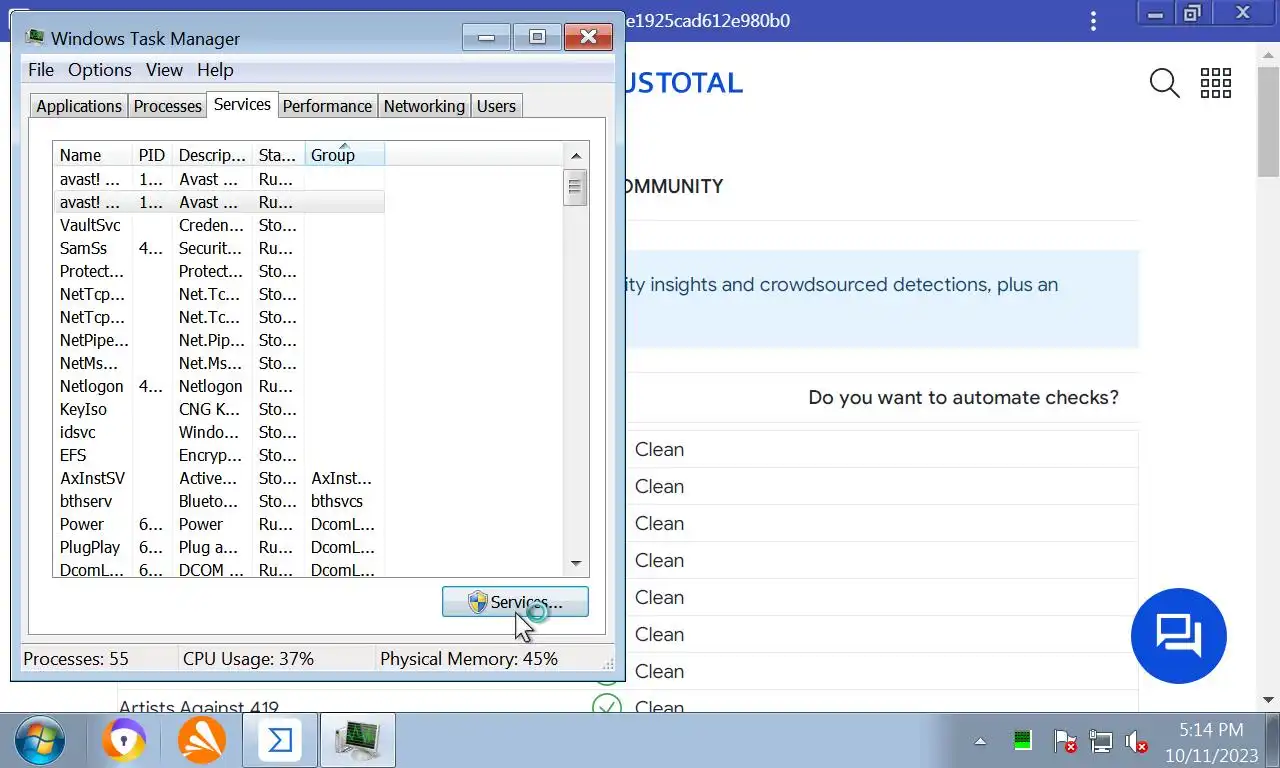The image size is (1280, 768).
Task: Click the muted speaker tray icon
Action: 1136,742
